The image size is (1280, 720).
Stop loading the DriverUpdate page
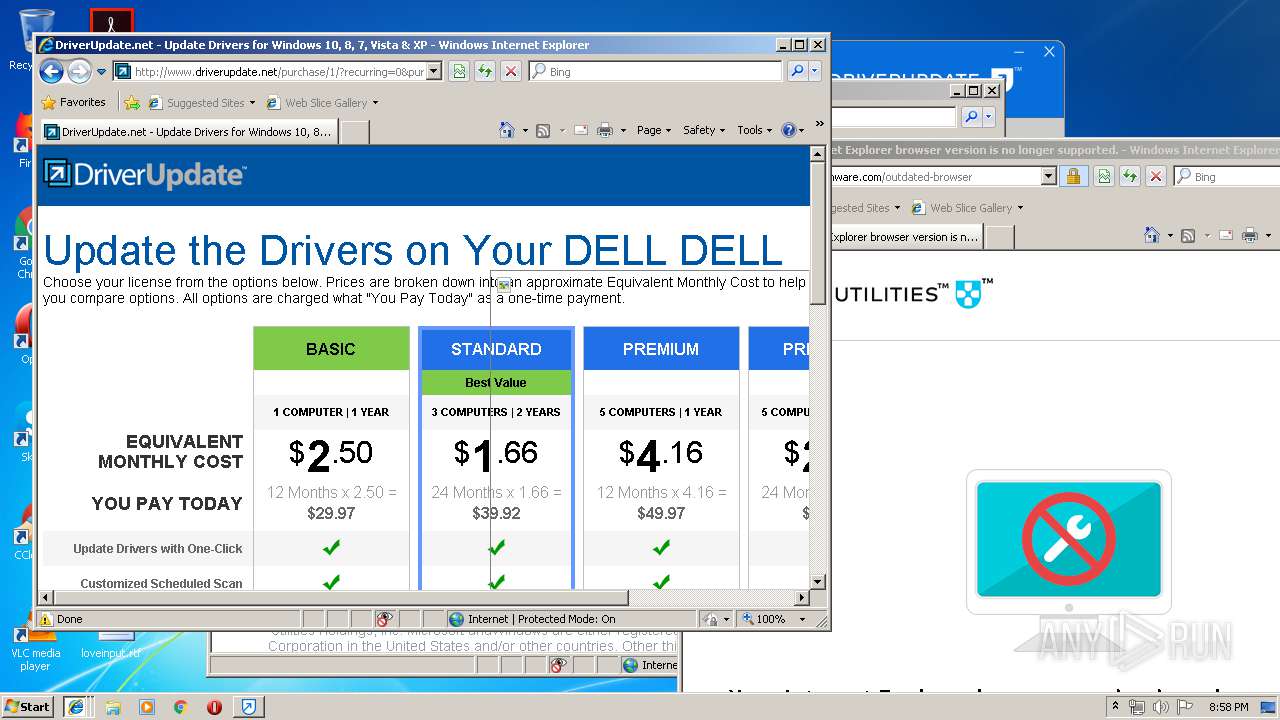511,71
